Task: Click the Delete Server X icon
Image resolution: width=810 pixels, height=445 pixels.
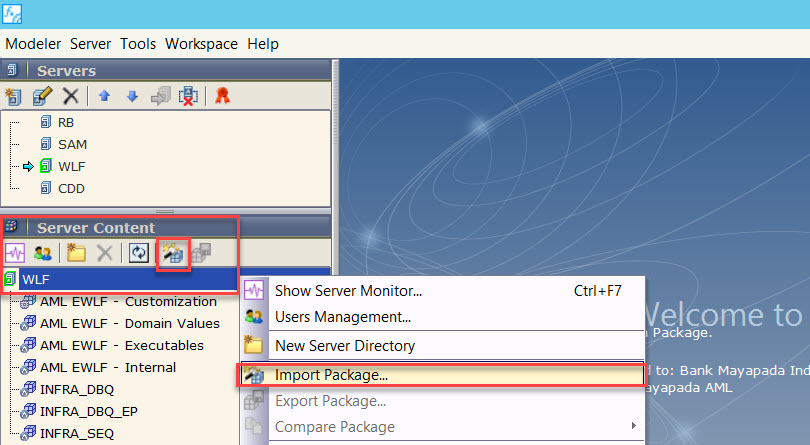Action: click(70, 96)
